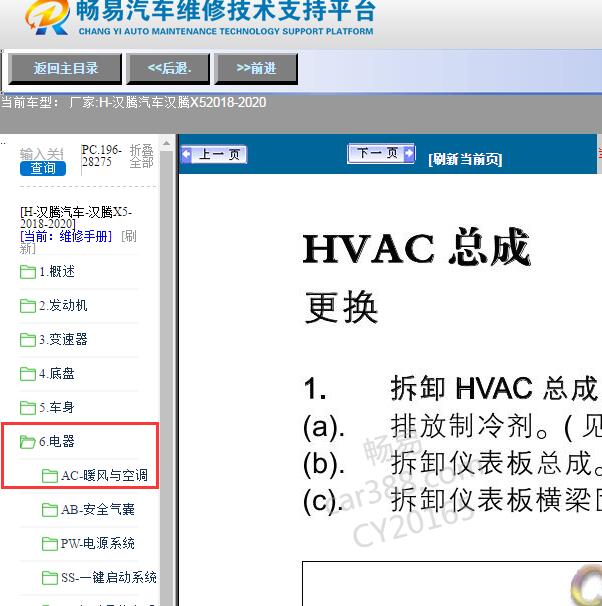The image size is (602, 606).
Task: Click sidebar scrollbar up arrow
Action: (167, 143)
